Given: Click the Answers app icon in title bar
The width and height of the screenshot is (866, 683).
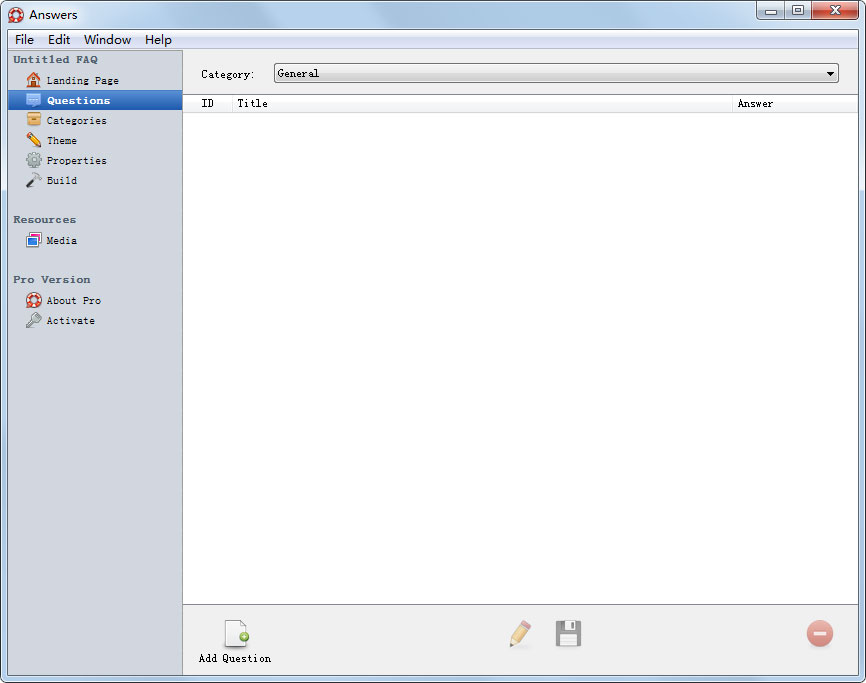Looking at the screenshot, I should click(16, 15).
